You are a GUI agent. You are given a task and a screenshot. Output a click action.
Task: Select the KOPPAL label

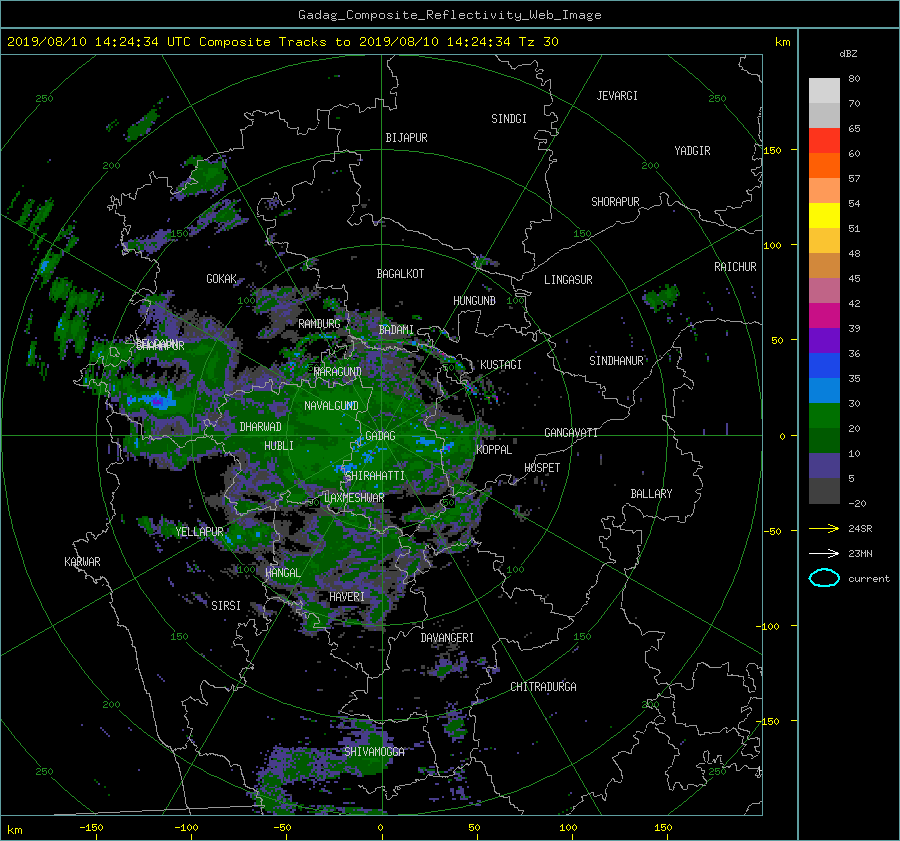494,450
